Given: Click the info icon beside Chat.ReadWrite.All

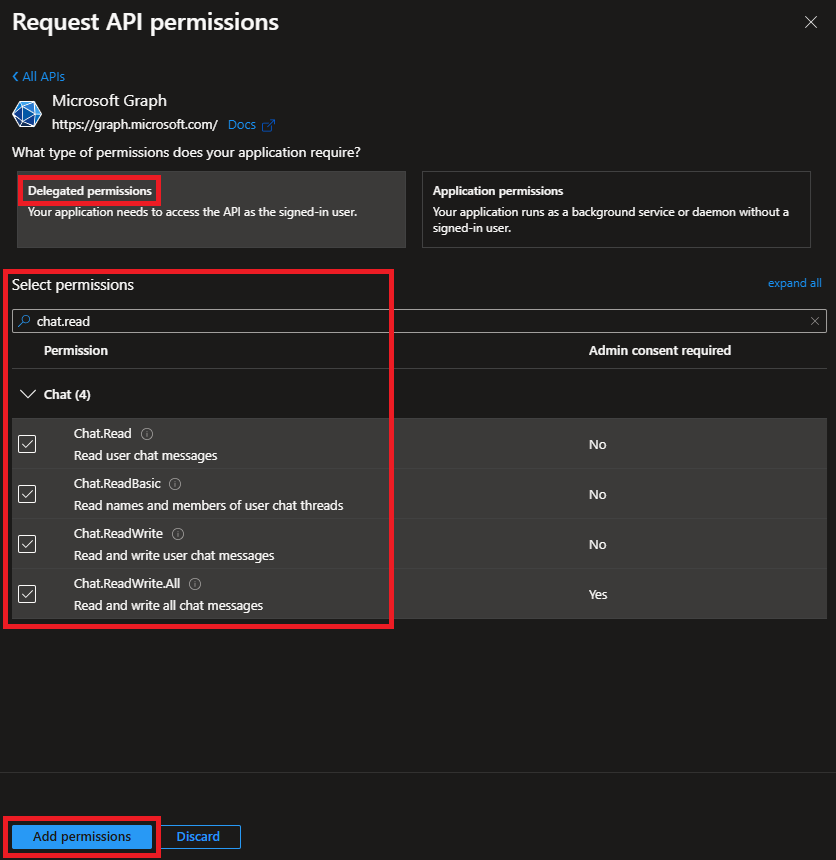Looking at the screenshot, I should 195,584.
